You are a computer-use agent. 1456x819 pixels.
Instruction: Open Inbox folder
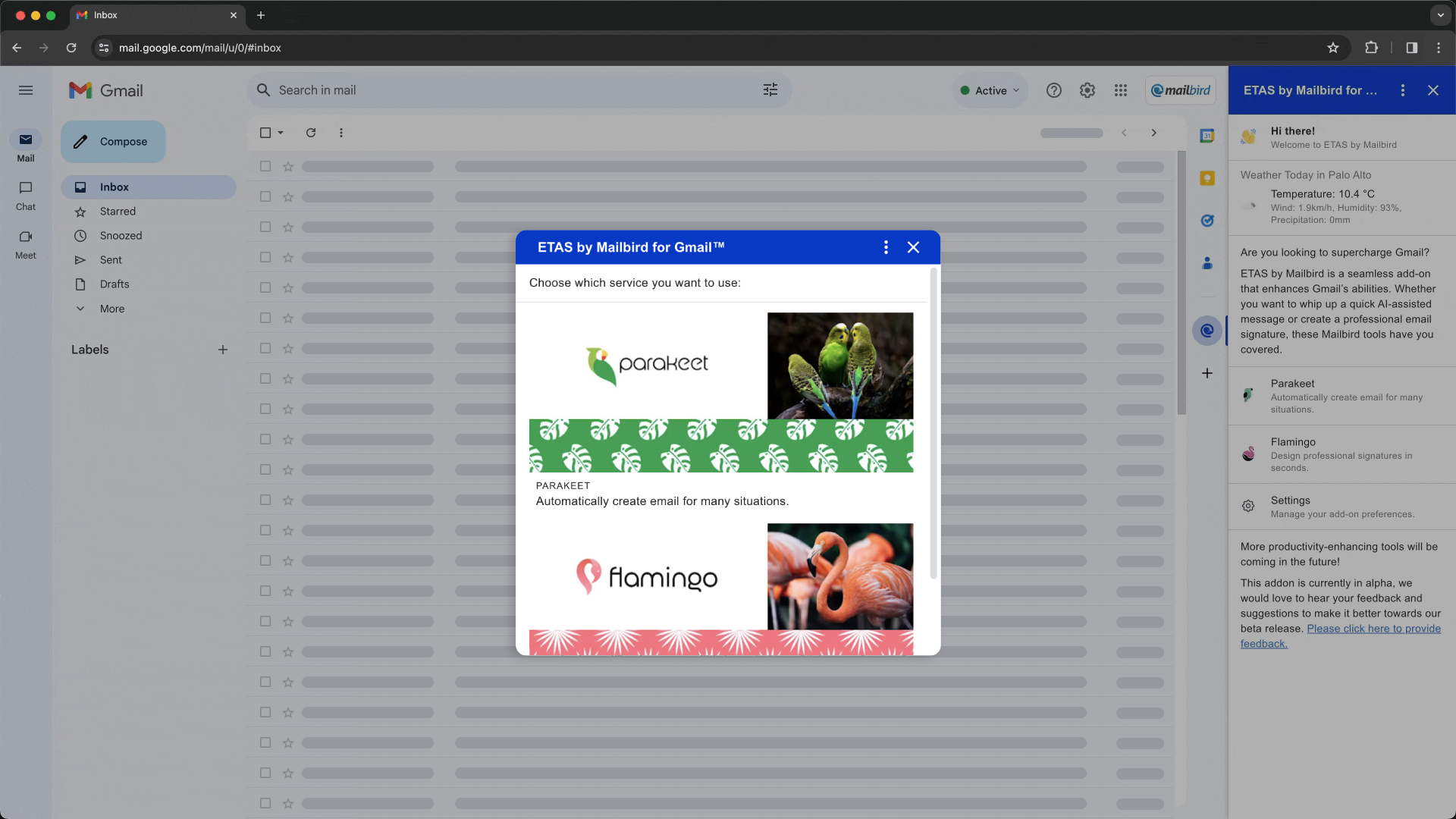(x=149, y=187)
